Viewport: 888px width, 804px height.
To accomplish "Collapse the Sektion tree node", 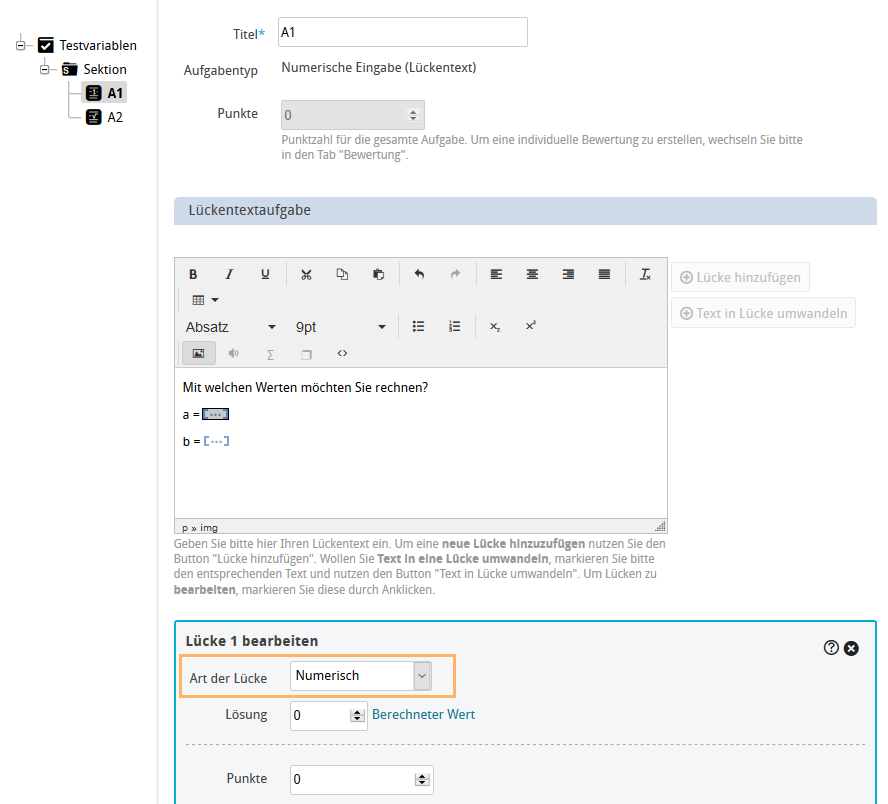I will coord(45,69).
